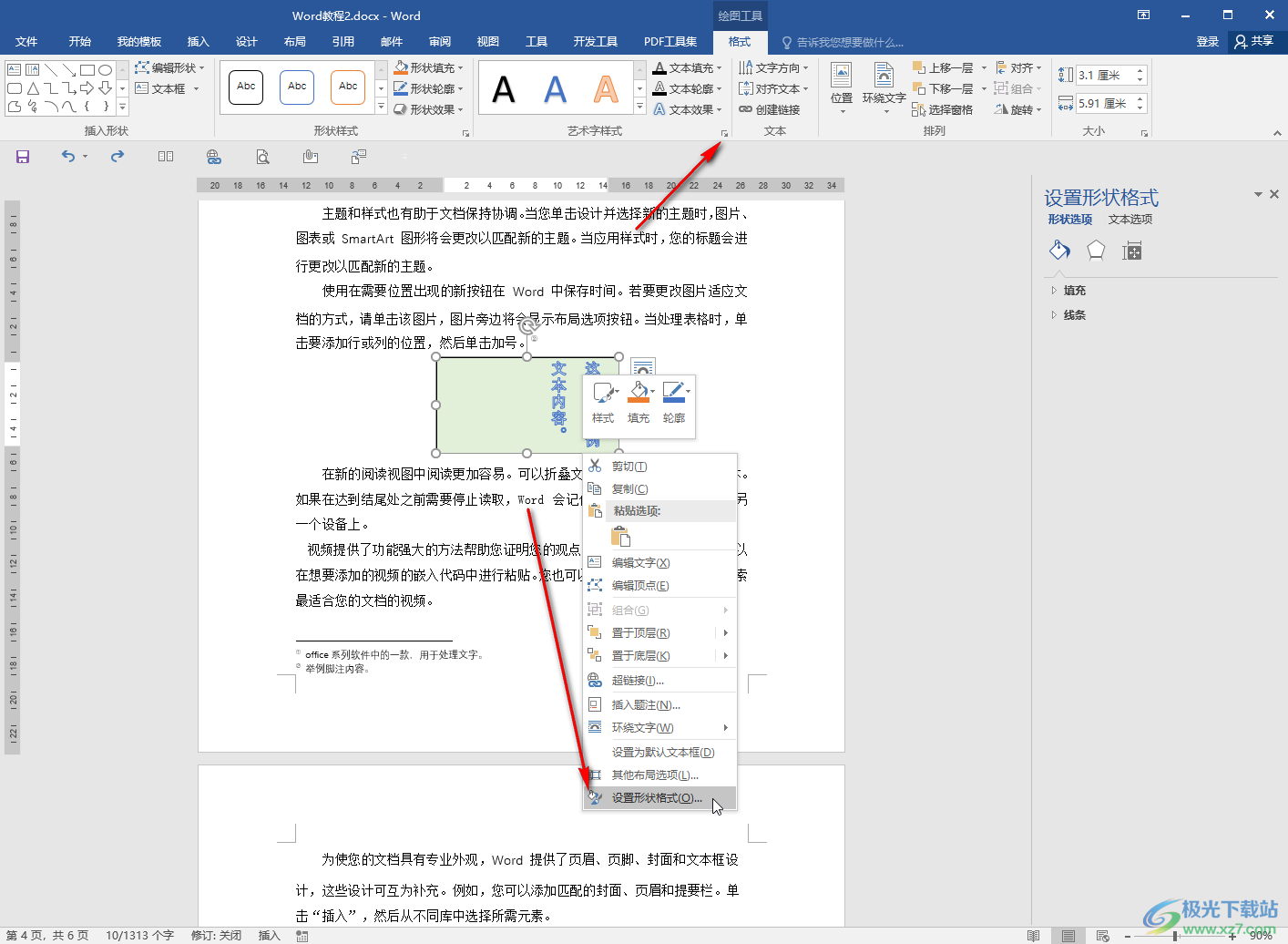Select the Fill & Line icon in format pane
The height and width of the screenshot is (944, 1288).
coord(1059,251)
